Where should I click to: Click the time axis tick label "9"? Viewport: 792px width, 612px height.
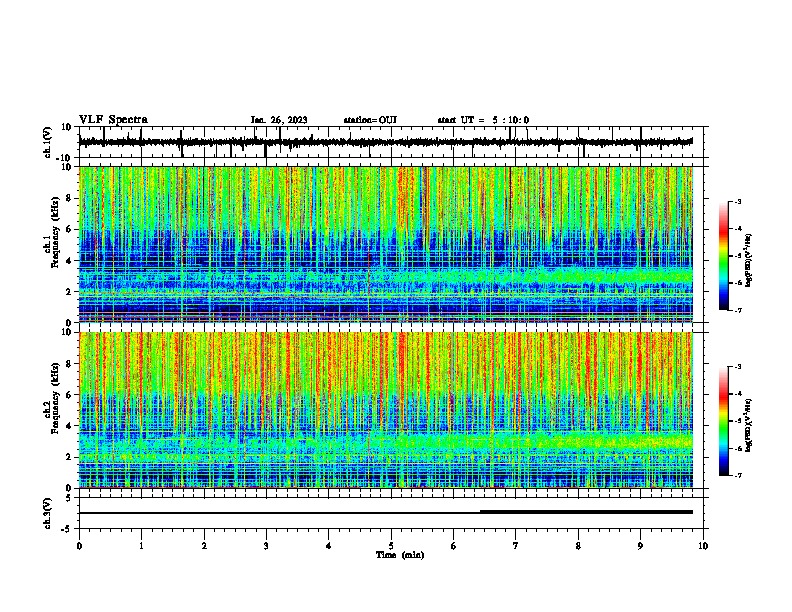click(640, 546)
